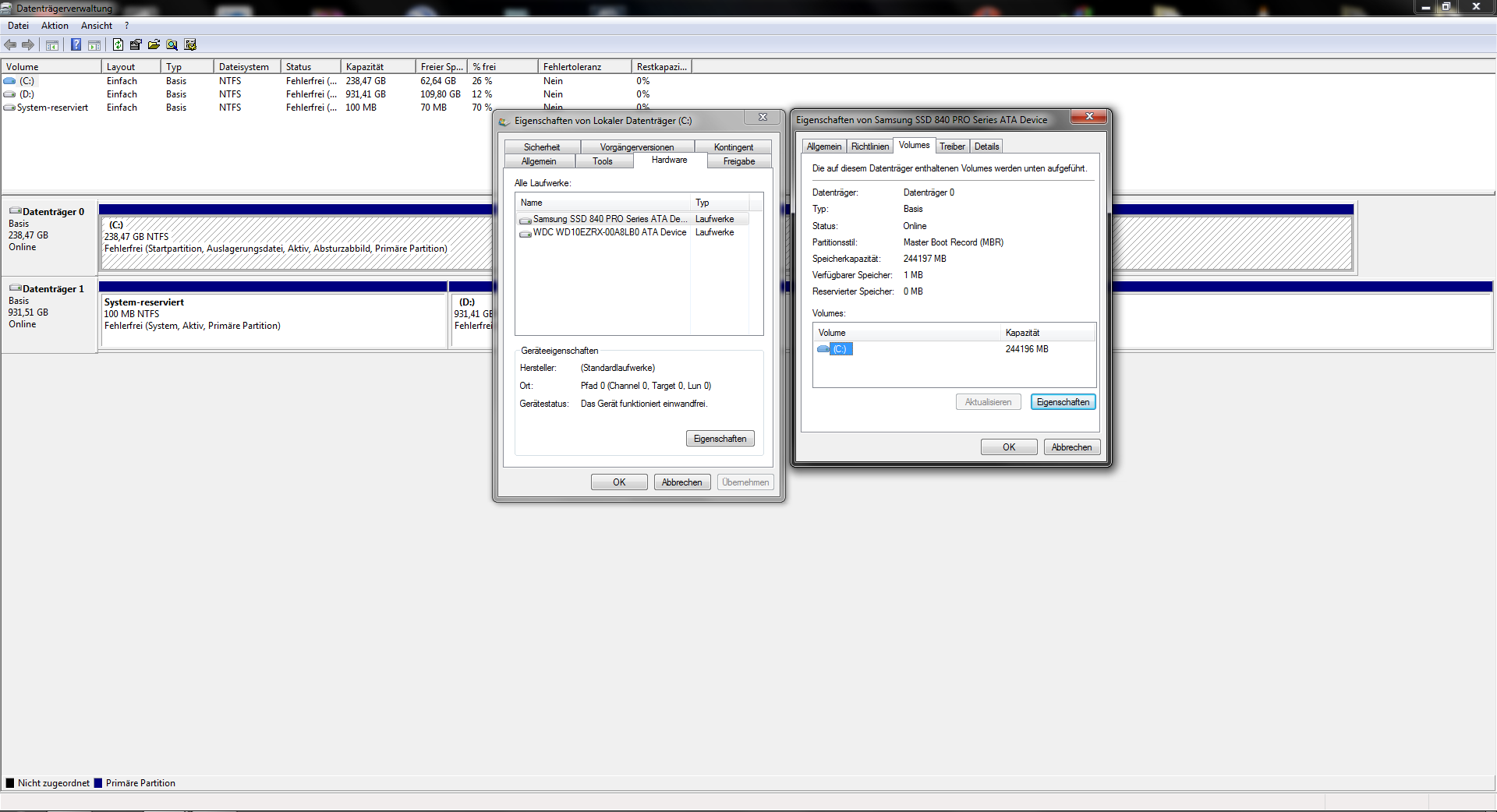This screenshot has width=1497, height=812.
Task: Sort by the Fehlertoleranz column header
Action: tap(585, 67)
